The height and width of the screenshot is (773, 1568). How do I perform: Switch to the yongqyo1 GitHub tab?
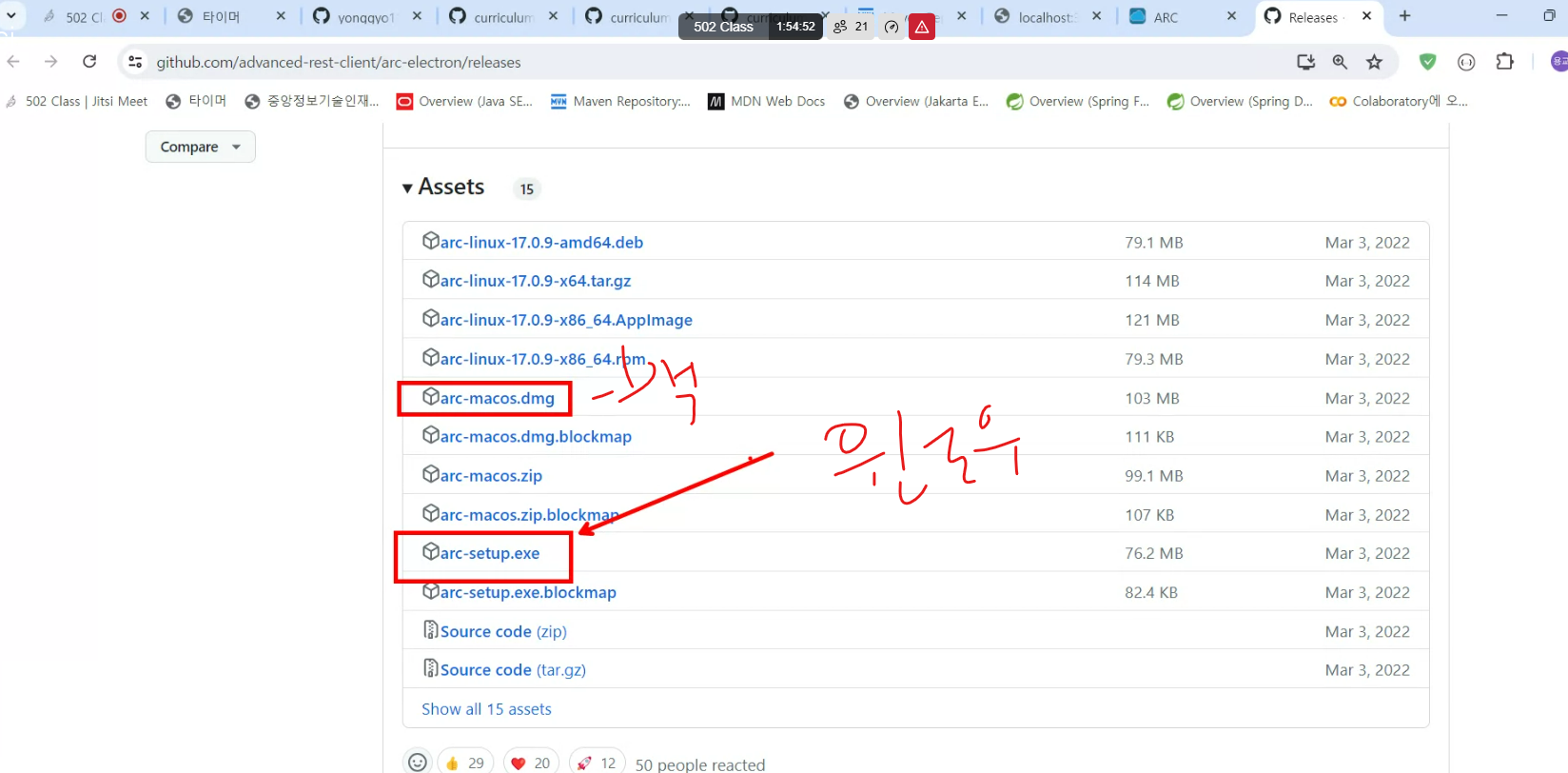pyautogui.click(x=366, y=17)
